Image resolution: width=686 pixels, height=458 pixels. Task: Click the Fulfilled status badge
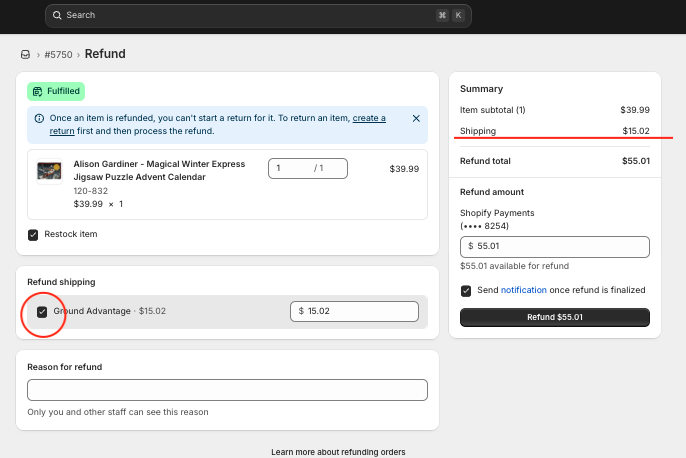pos(56,91)
